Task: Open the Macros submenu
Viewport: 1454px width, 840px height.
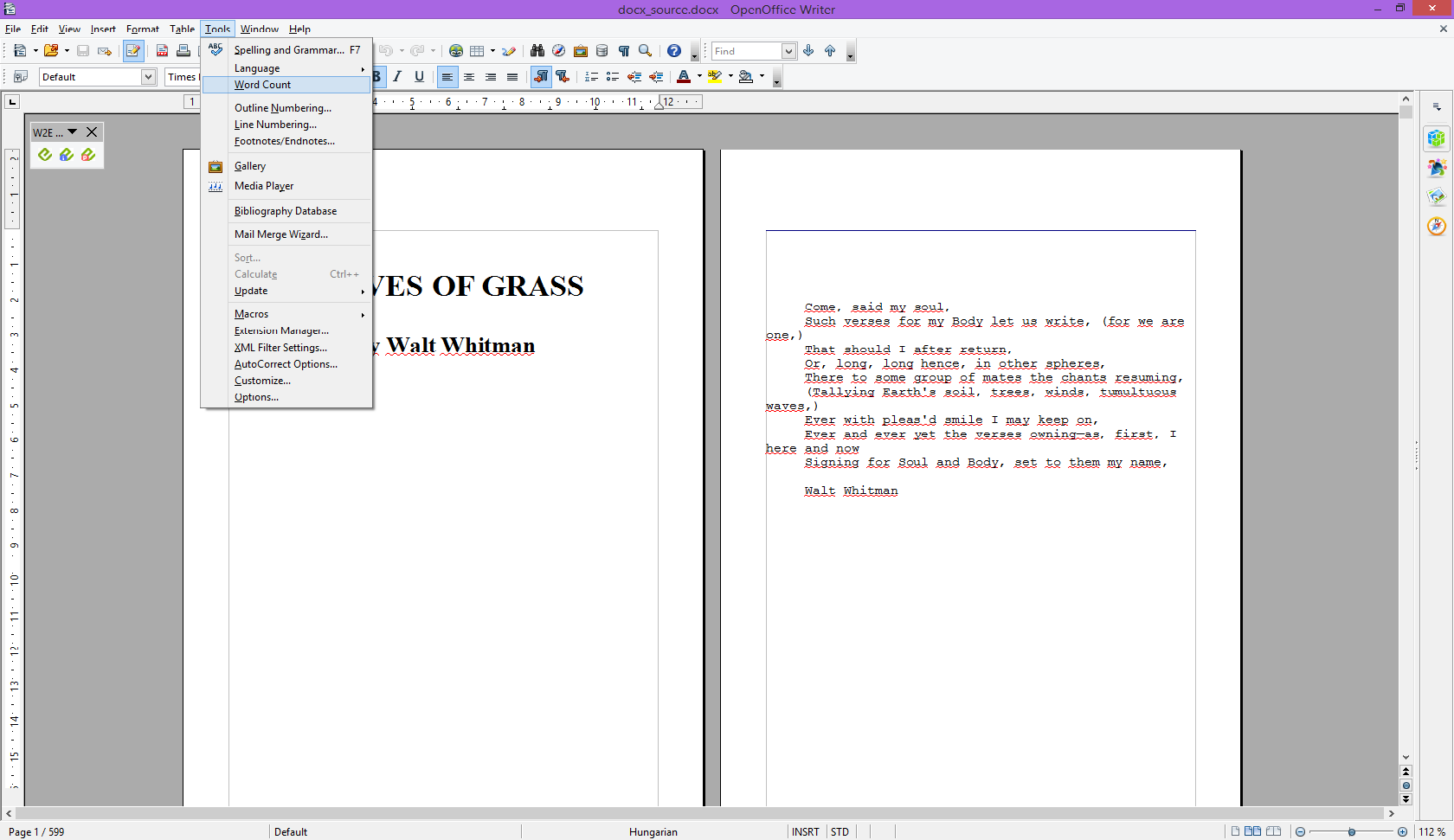Action: point(286,314)
